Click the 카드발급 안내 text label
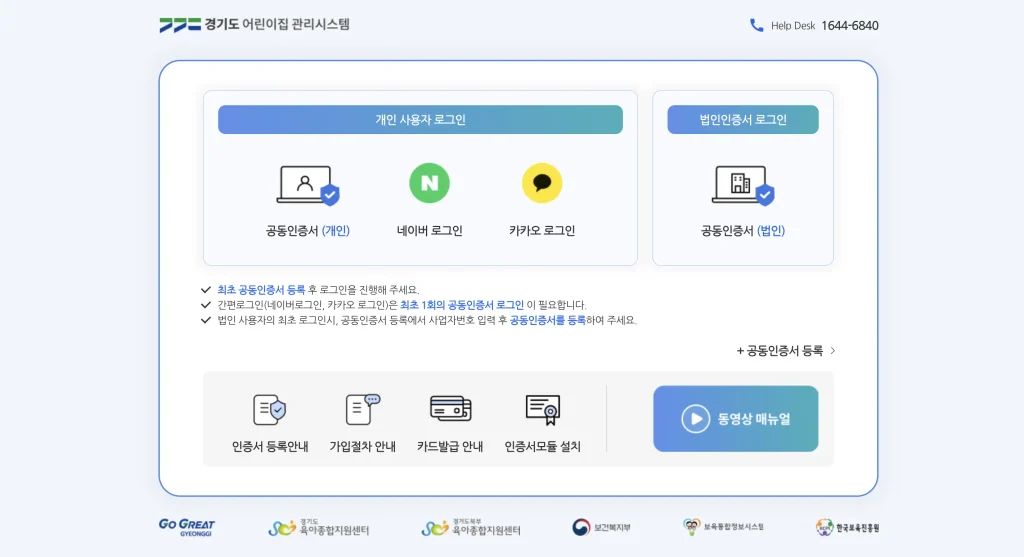The width and height of the screenshot is (1024, 557). tap(450, 447)
